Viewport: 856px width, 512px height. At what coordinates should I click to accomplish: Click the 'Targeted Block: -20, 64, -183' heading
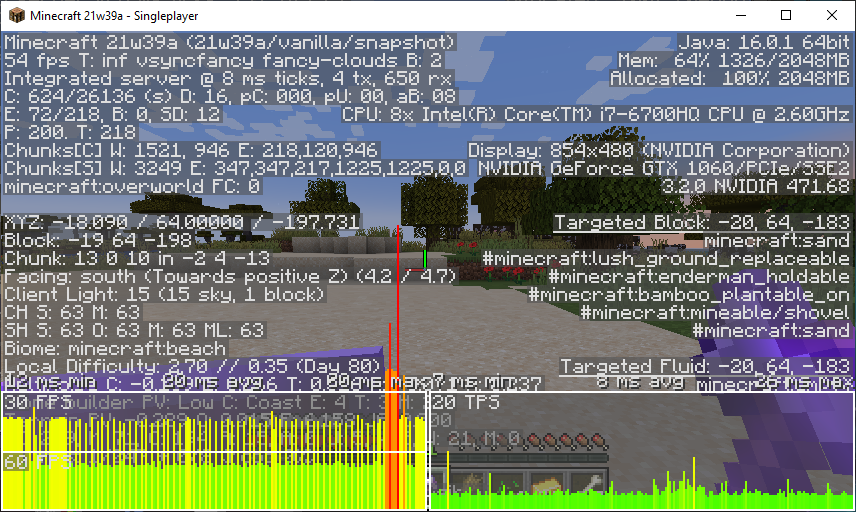click(703, 223)
